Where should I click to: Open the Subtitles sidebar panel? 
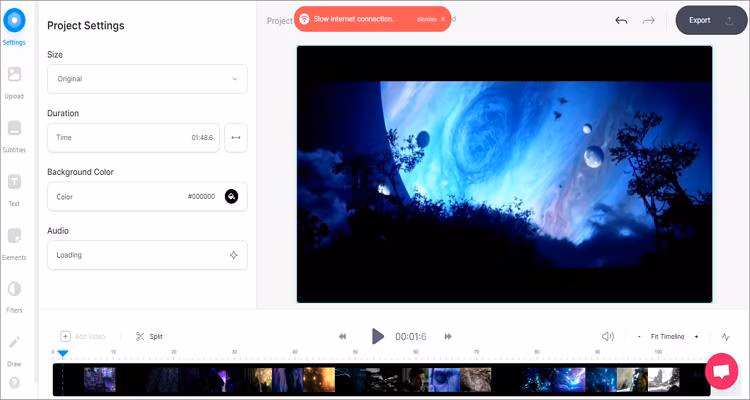14,136
